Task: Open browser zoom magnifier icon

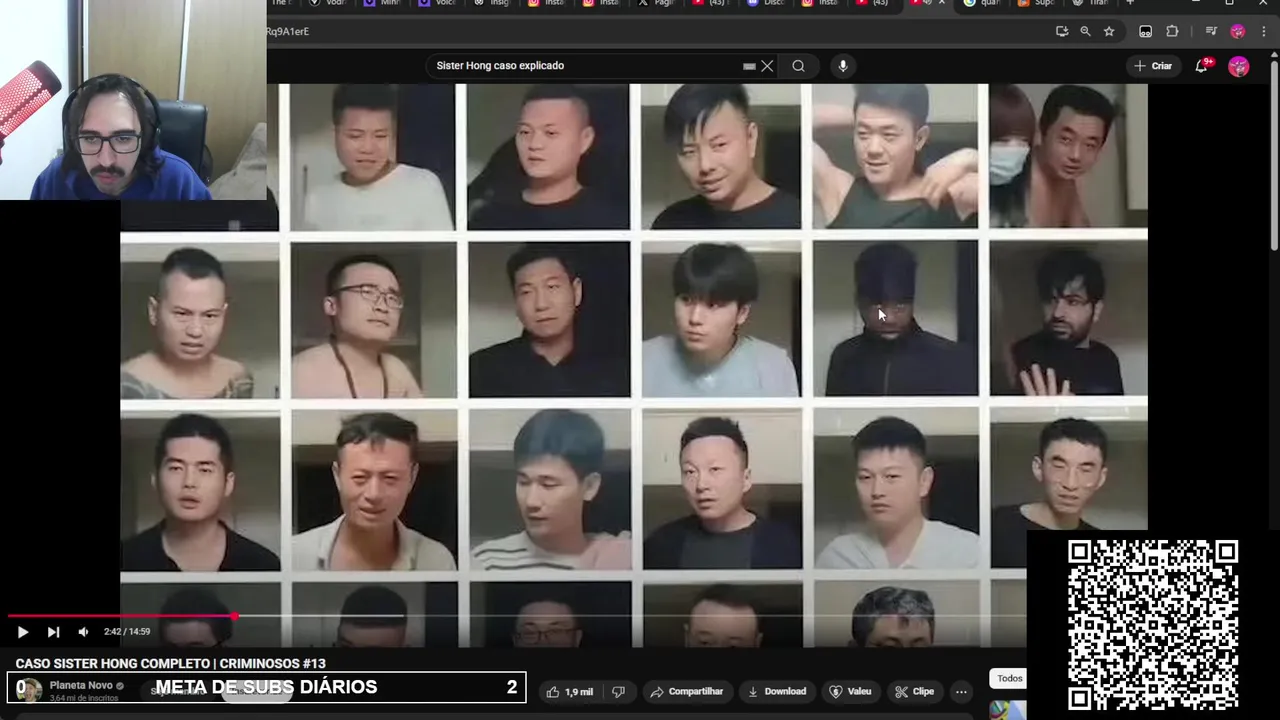Action: click(1085, 31)
